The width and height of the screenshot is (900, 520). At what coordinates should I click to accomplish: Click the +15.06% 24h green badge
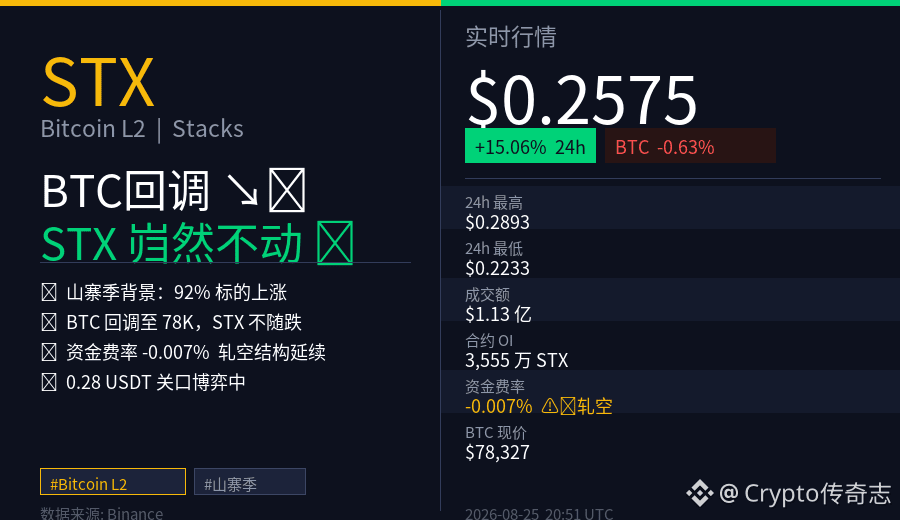(530, 146)
